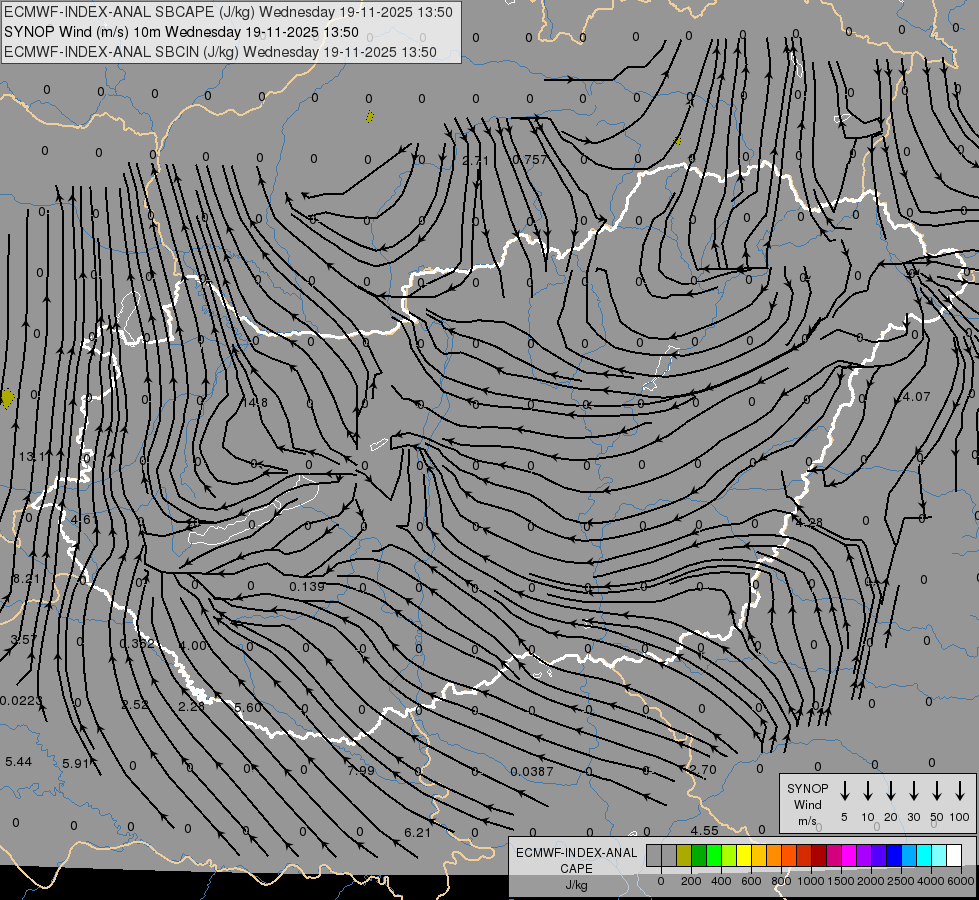This screenshot has width=979, height=900.
Task: Click the 0.139 value on the map
Action: pyautogui.click(x=307, y=586)
